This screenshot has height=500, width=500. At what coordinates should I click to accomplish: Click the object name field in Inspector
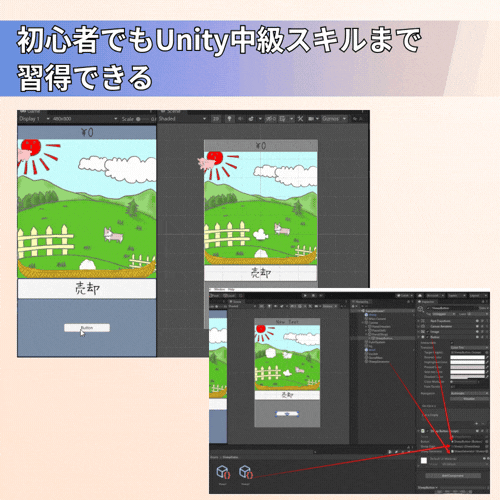pyautogui.click(x=455, y=308)
